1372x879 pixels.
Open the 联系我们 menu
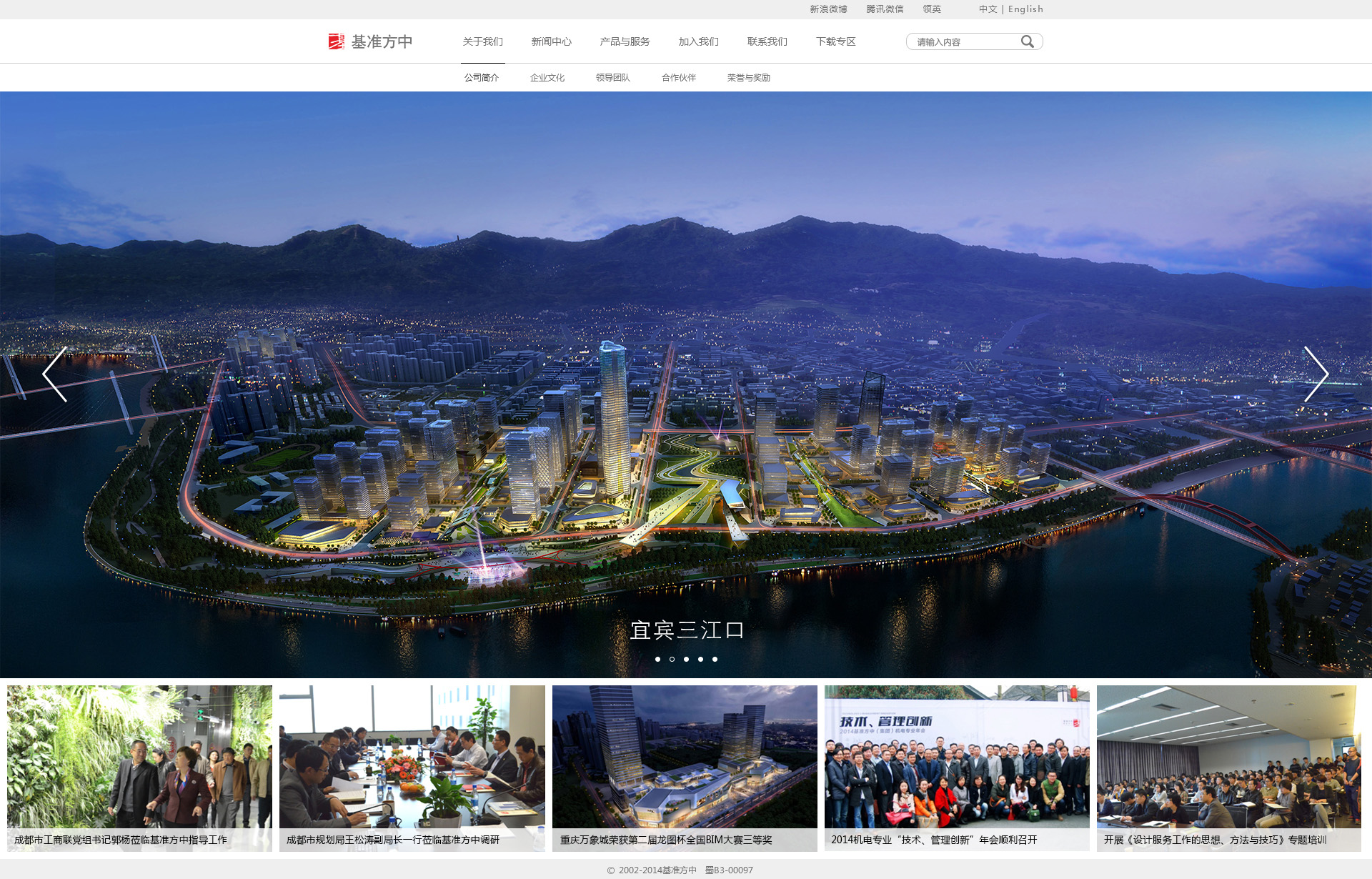[767, 41]
